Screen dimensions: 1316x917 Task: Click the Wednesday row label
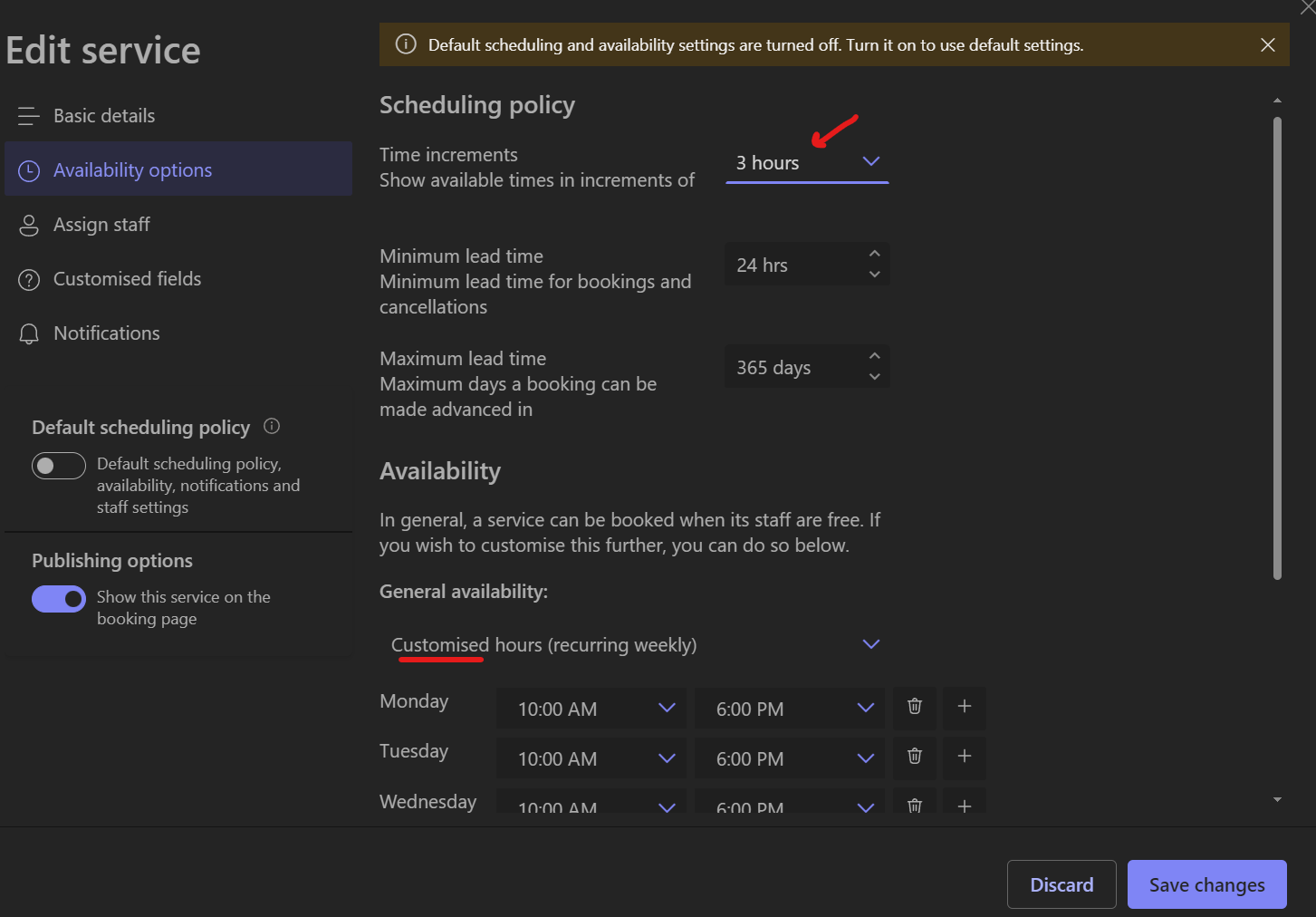click(x=427, y=802)
